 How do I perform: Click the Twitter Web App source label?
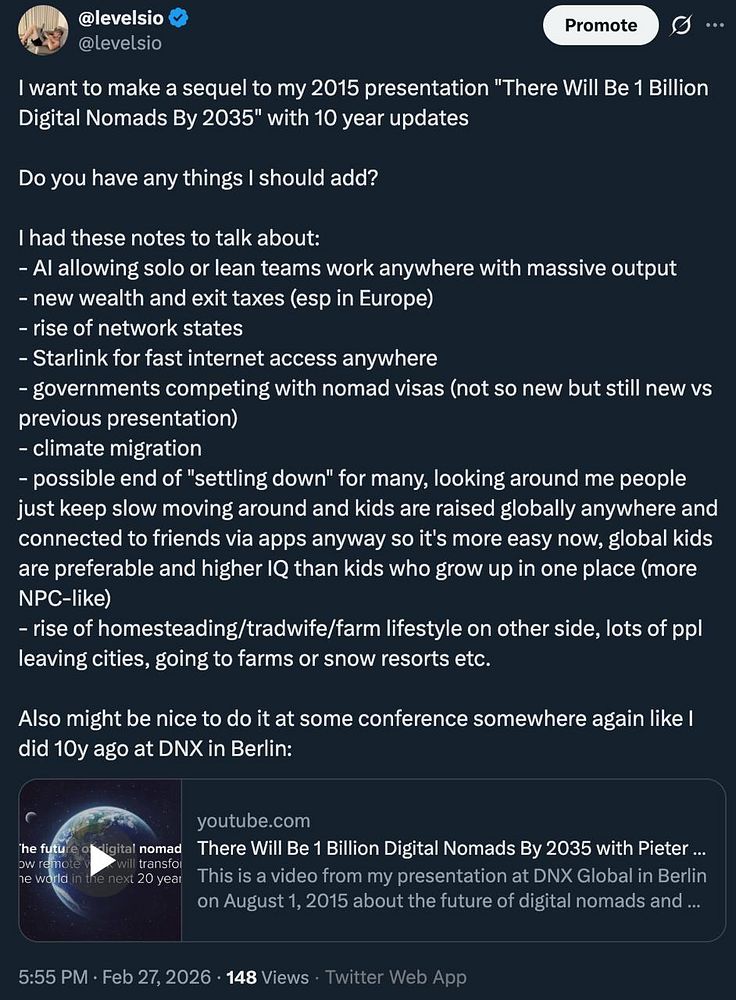[395, 977]
